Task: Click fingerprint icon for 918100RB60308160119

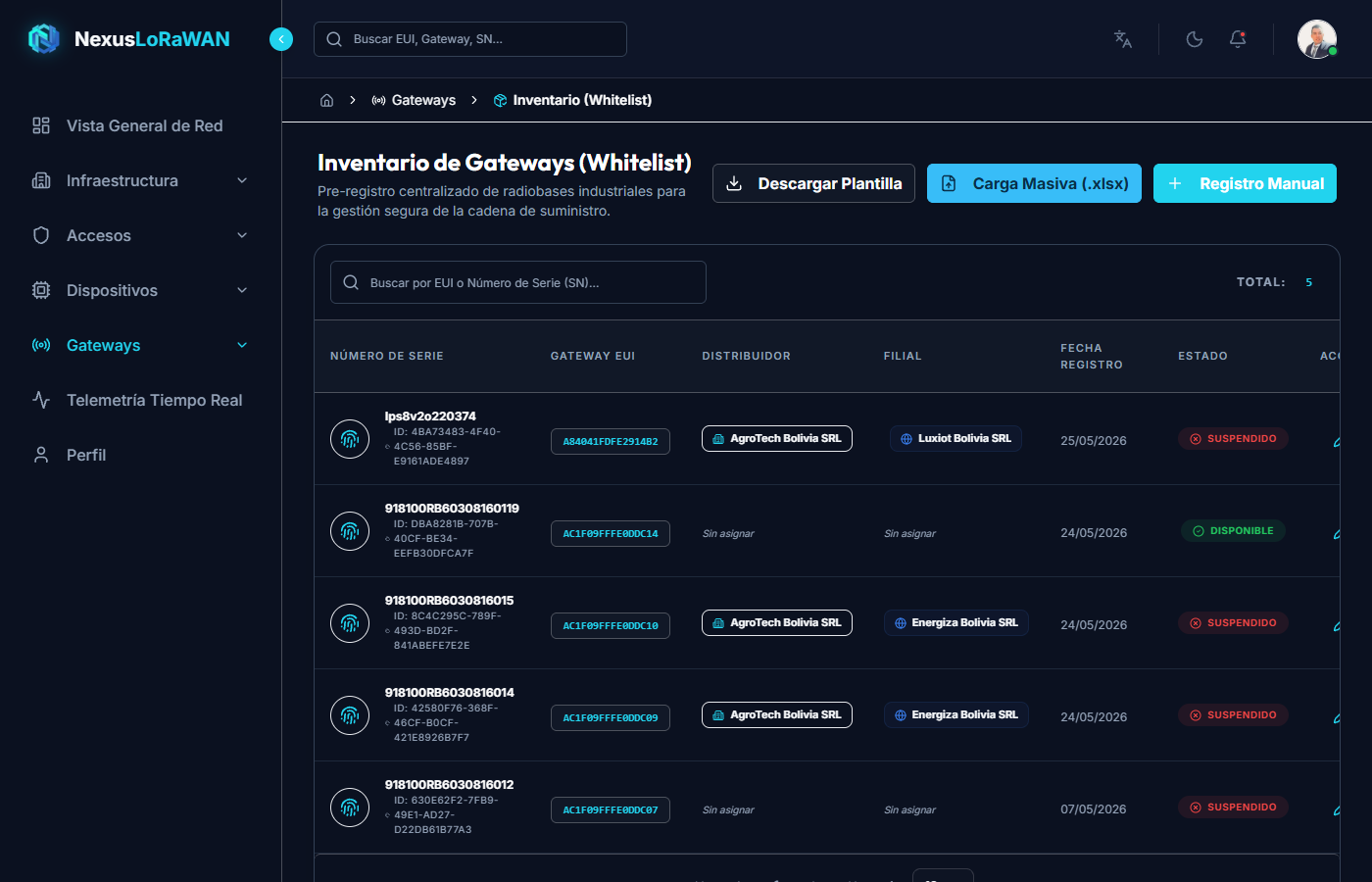Action: (x=350, y=531)
